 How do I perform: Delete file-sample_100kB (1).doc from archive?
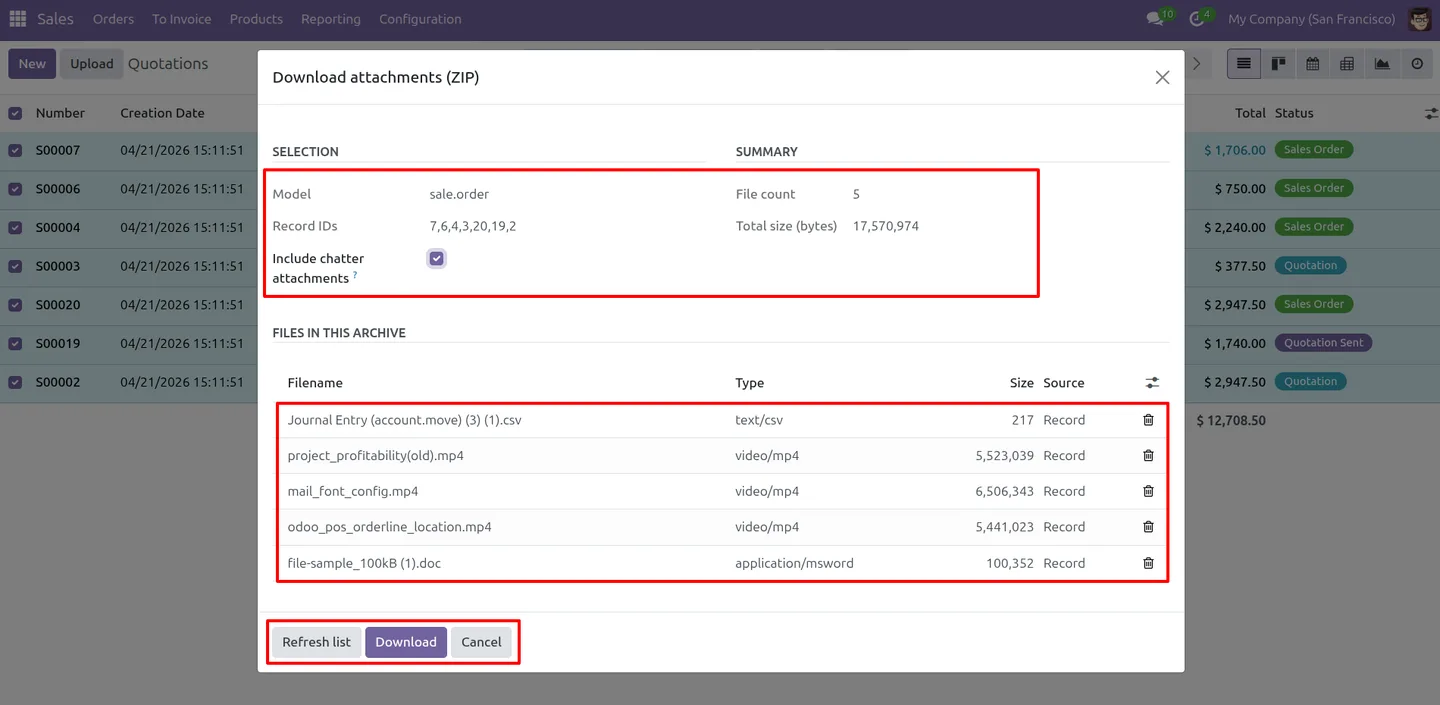1148,563
